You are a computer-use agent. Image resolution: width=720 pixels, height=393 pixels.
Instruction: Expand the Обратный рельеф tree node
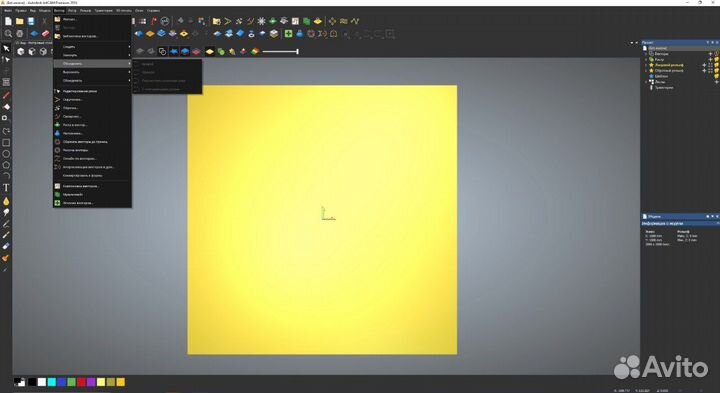point(647,71)
